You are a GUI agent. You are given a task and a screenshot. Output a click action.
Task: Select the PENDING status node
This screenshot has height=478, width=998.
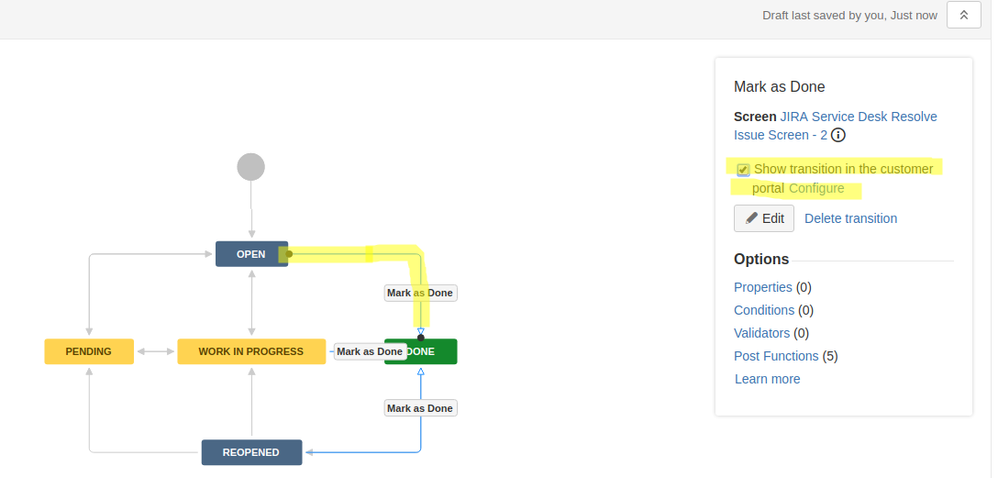[x=89, y=351]
